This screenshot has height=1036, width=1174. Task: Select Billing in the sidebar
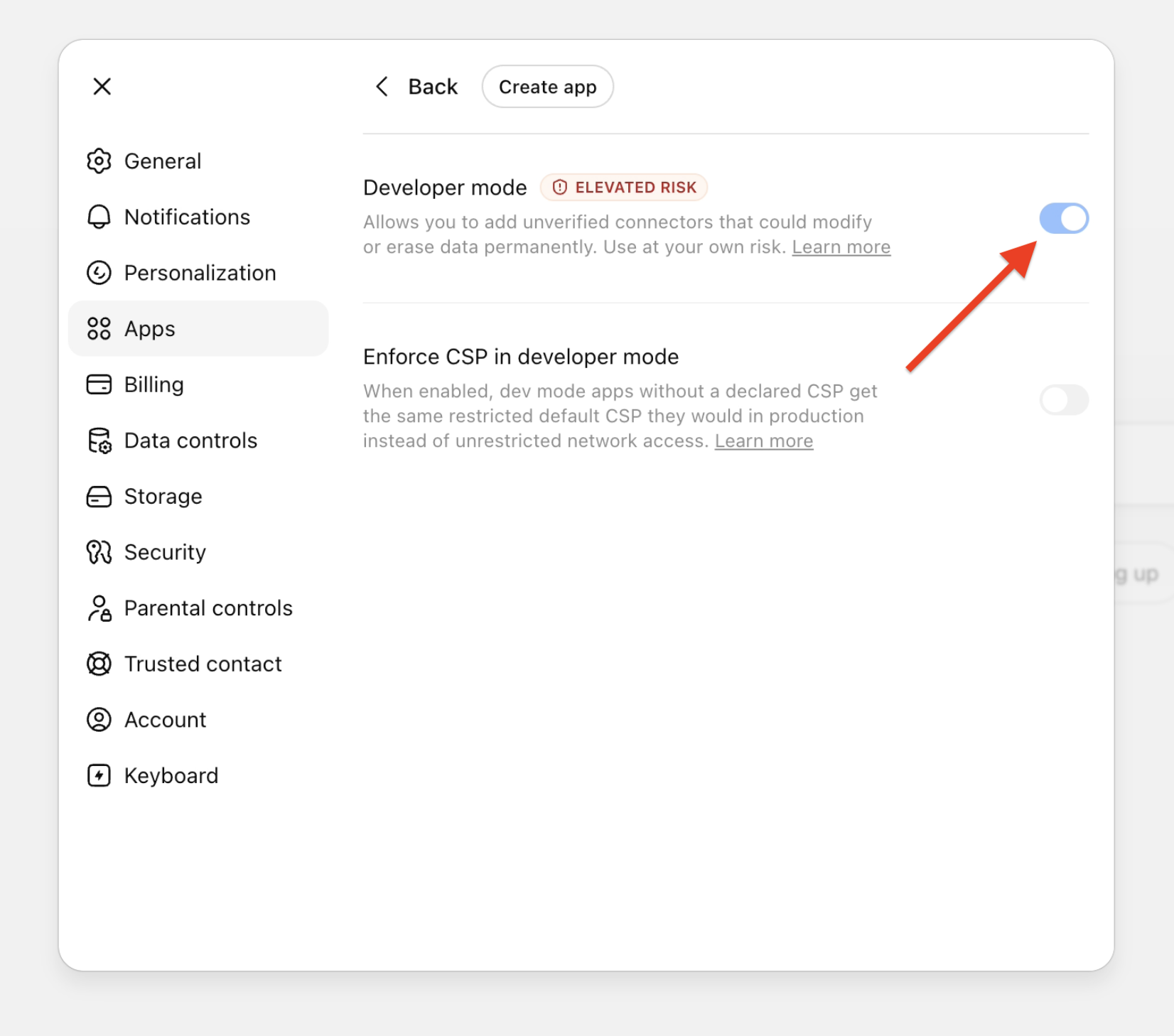point(198,384)
